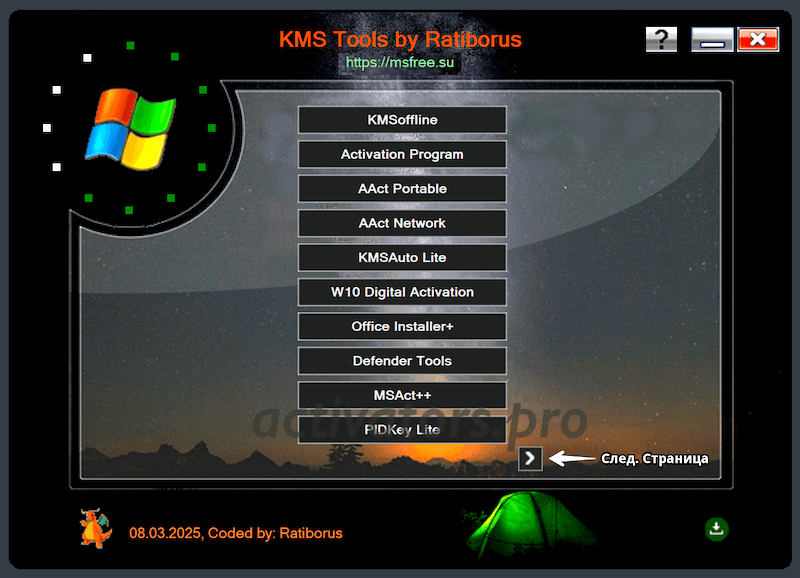The image size is (800, 578).
Task: Click the След. Страница label
Action: 654,458
